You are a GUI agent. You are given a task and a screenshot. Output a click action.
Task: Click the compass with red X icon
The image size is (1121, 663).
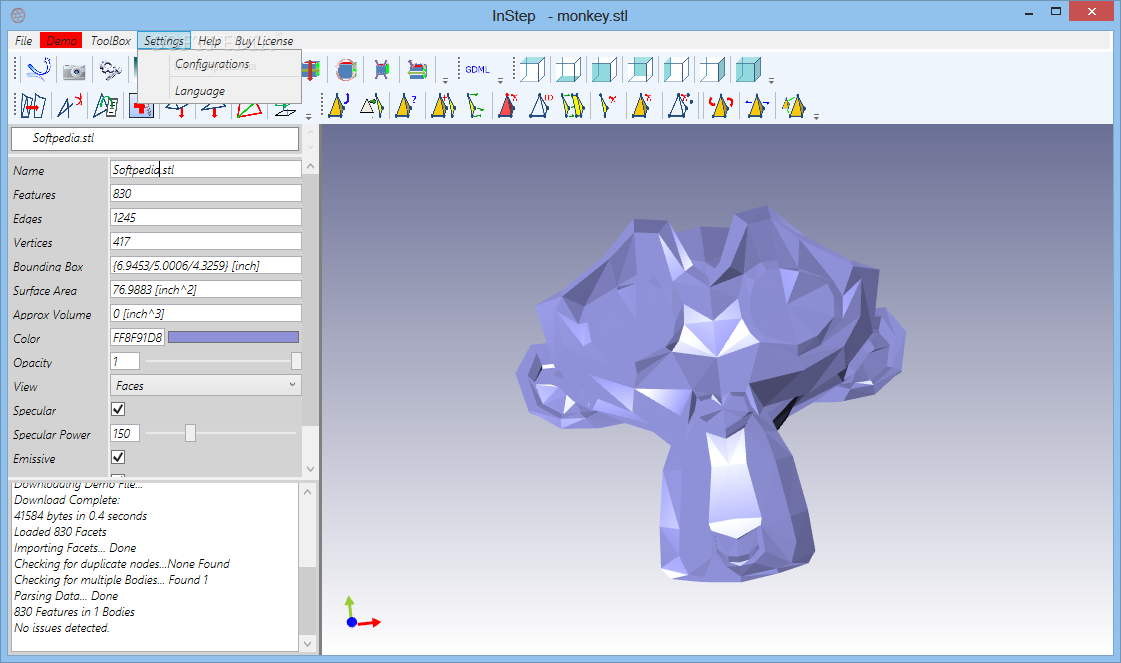[69, 106]
